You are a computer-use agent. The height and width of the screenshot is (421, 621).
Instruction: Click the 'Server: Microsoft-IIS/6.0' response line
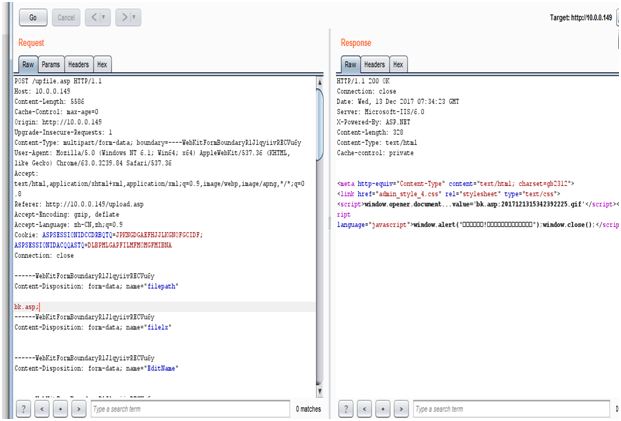pyautogui.click(x=380, y=112)
